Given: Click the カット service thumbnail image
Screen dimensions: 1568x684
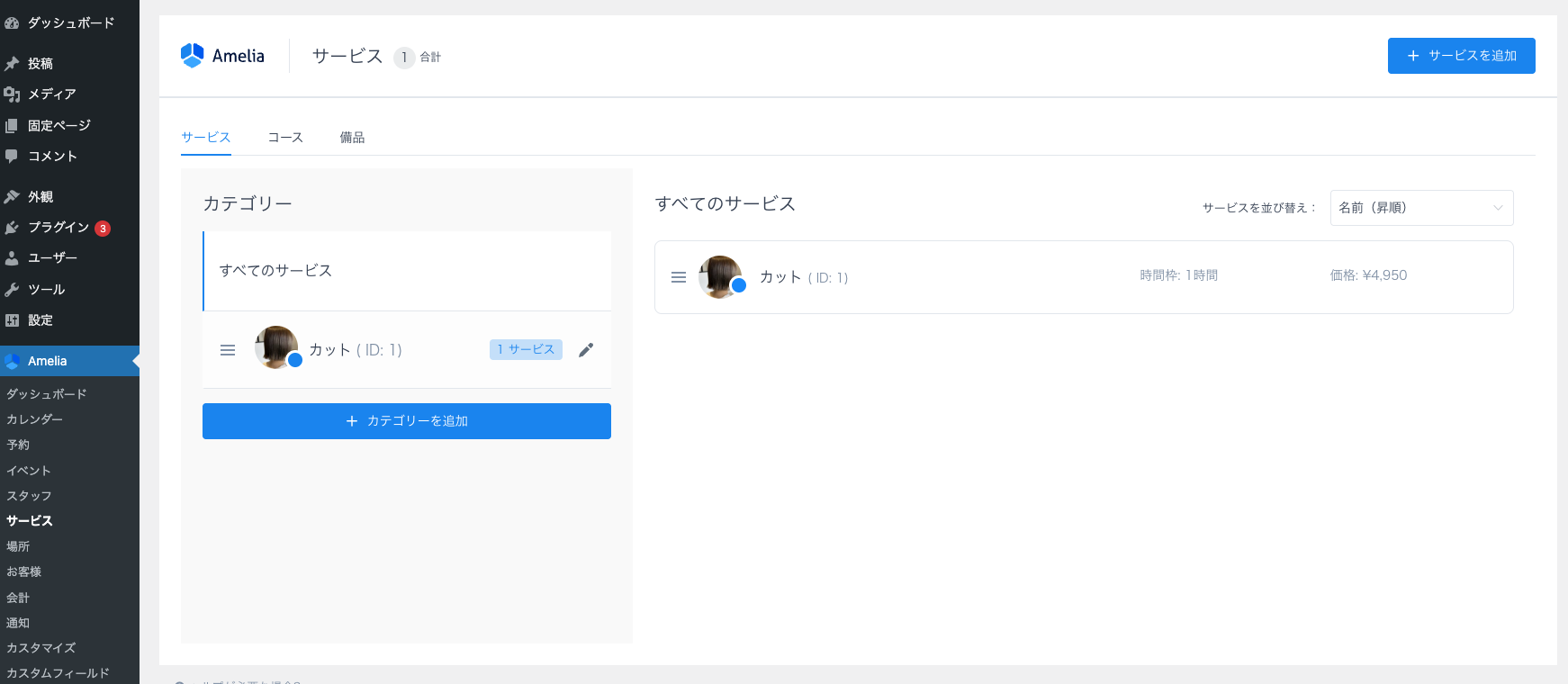Looking at the screenshot, I should click(x=720, y=276).
